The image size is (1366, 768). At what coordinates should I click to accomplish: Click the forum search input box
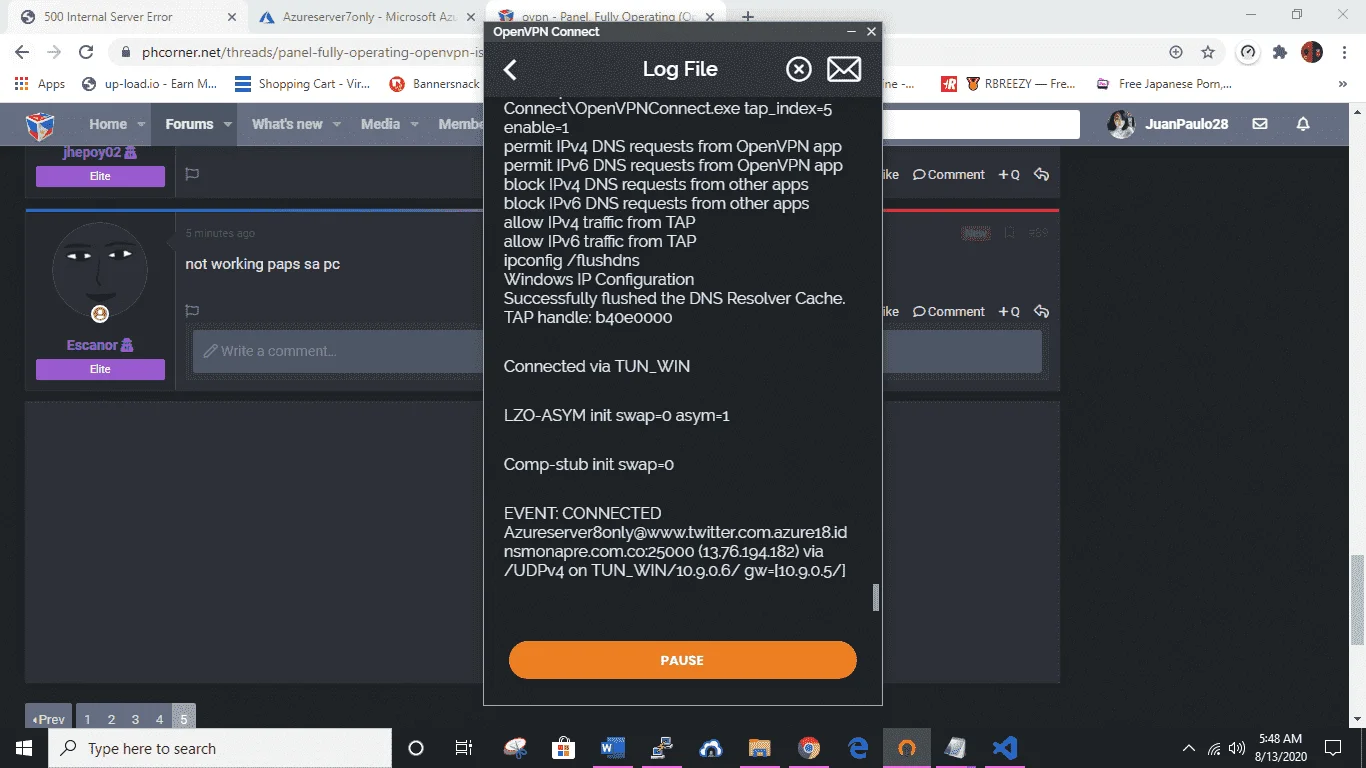(x=981, y=124)
